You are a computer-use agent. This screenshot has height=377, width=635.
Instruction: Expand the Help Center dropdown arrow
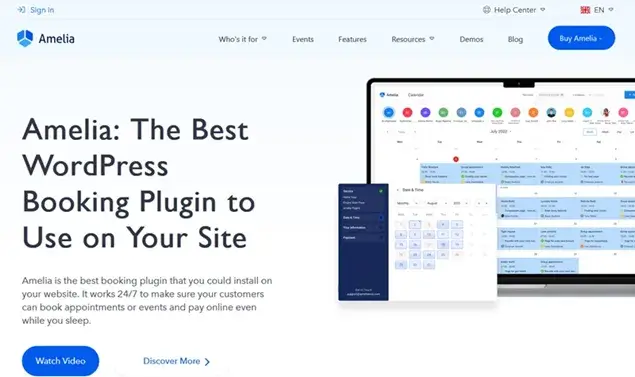coord(543,9)
